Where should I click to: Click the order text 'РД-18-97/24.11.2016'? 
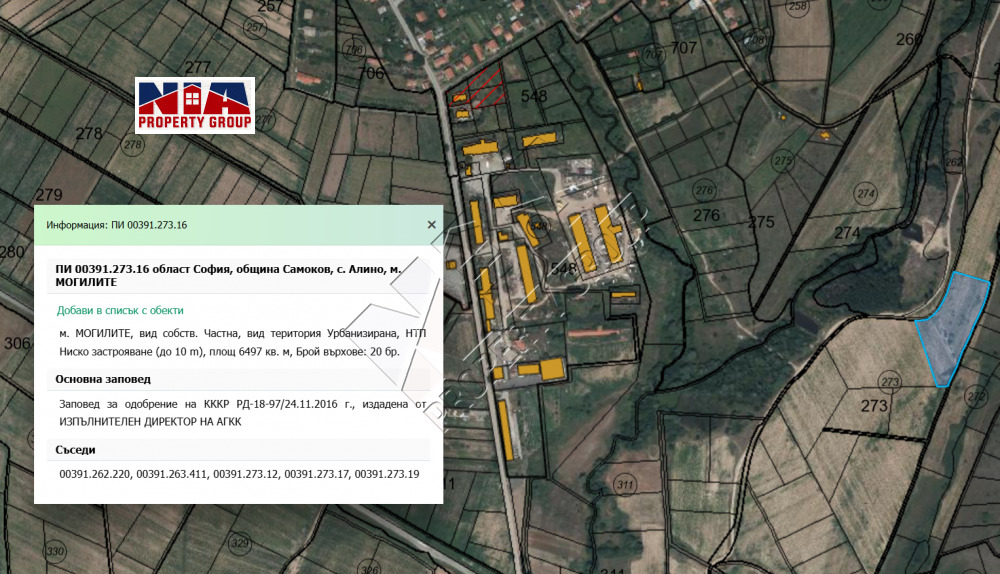(287, 404)
